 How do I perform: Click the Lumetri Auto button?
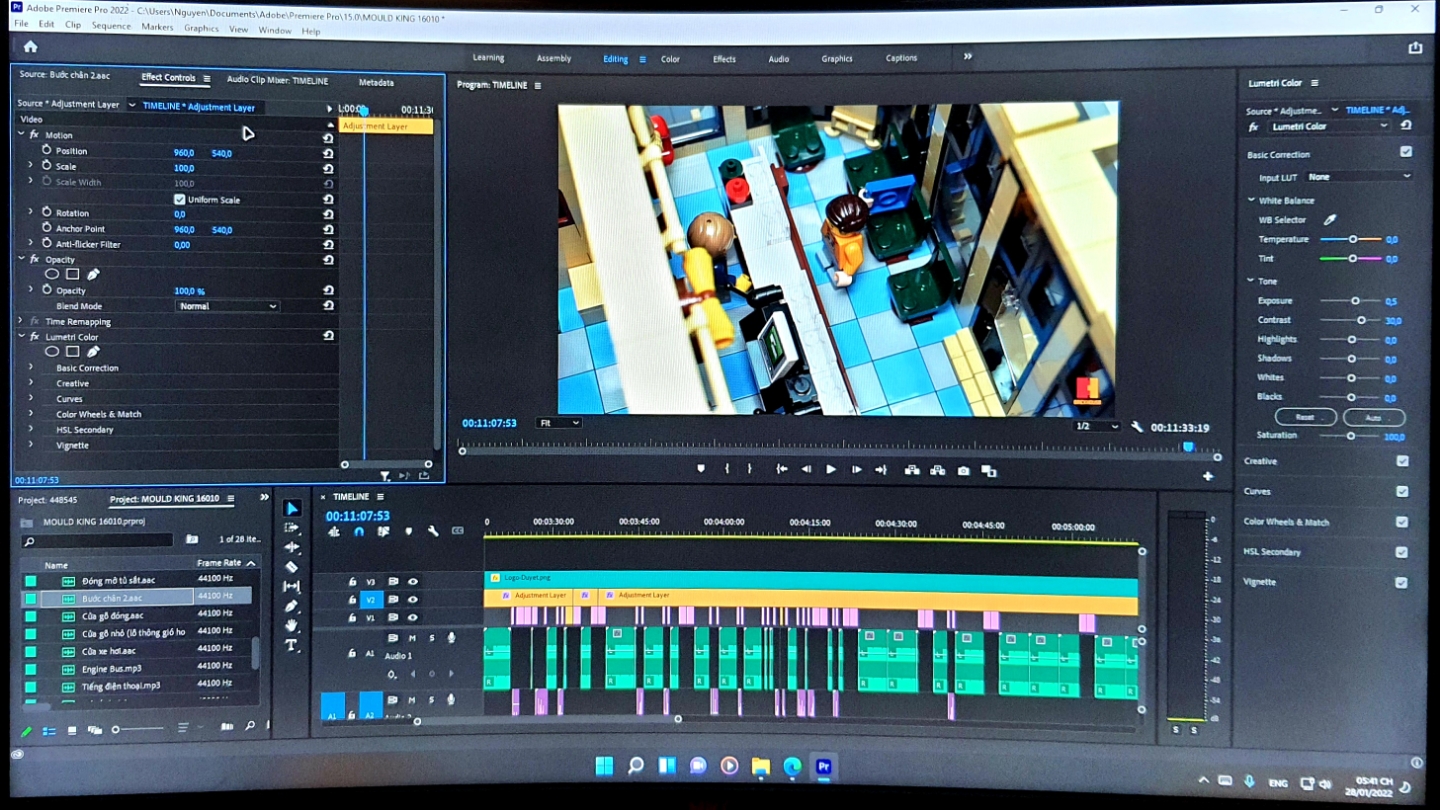(1374, 417)
